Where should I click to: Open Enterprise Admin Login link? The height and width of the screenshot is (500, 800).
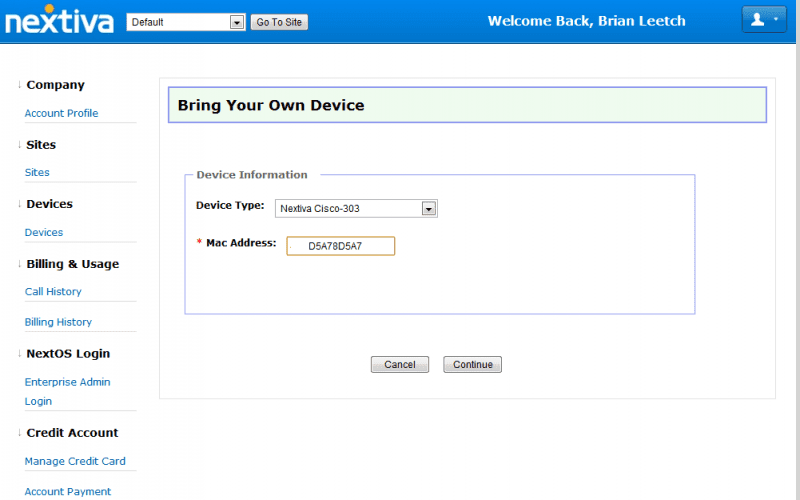pos(67,391)
